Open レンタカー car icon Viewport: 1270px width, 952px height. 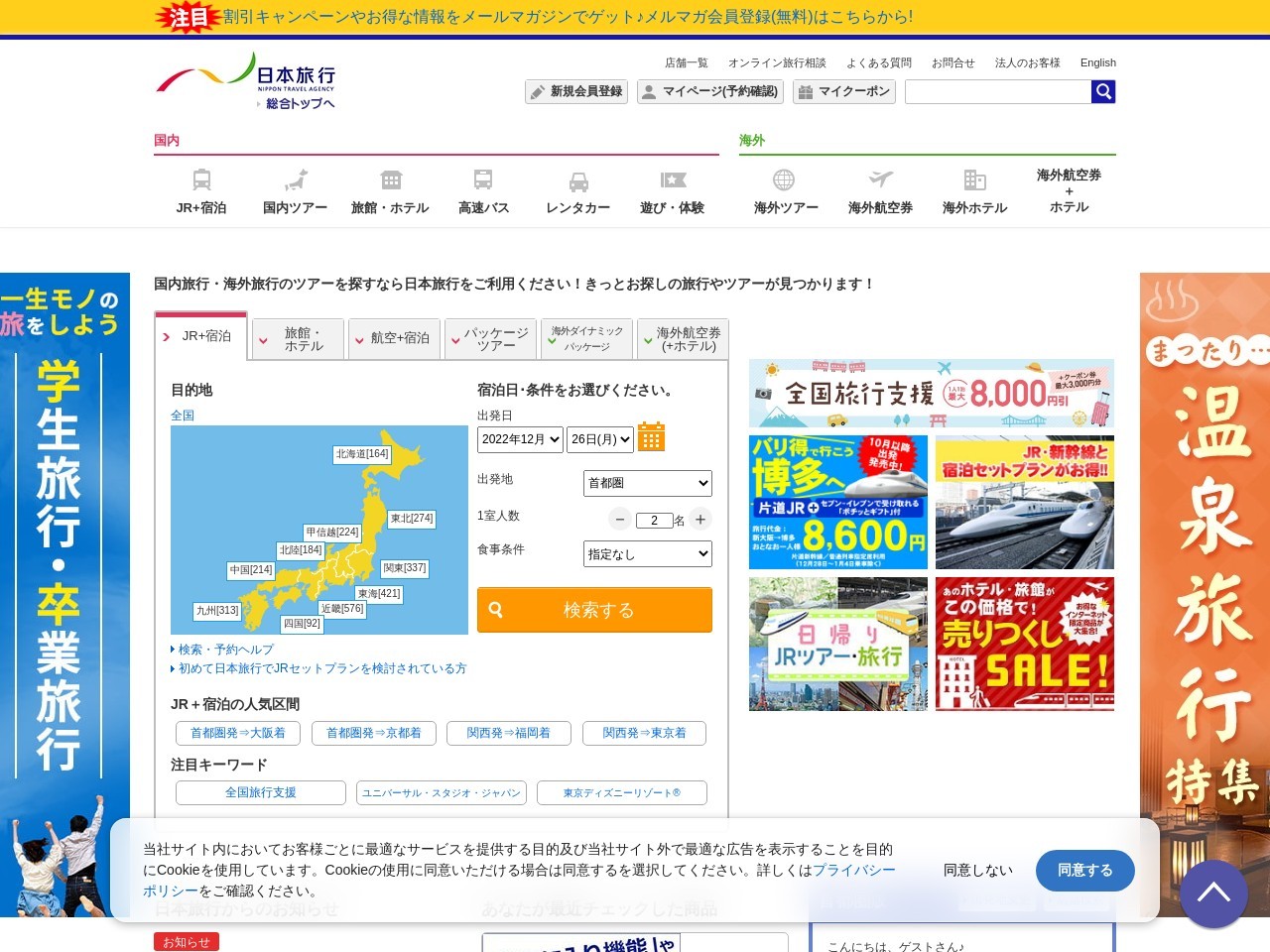[x=578, y=181]
